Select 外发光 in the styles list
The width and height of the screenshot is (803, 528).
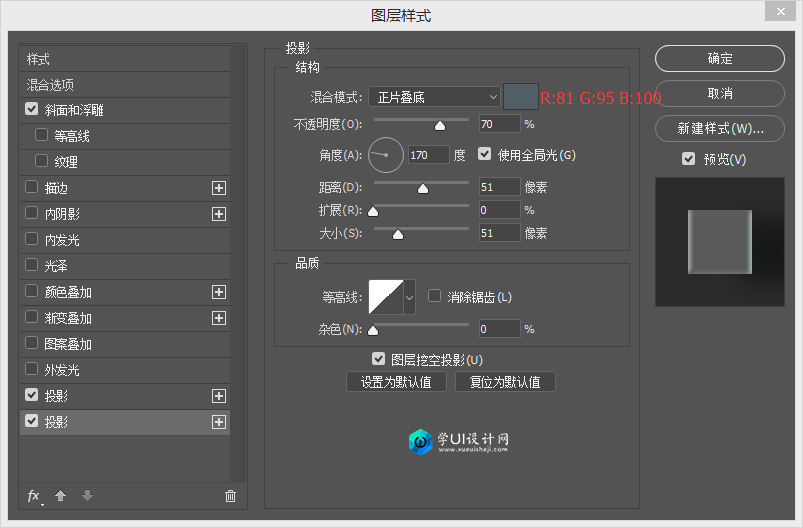62,370
